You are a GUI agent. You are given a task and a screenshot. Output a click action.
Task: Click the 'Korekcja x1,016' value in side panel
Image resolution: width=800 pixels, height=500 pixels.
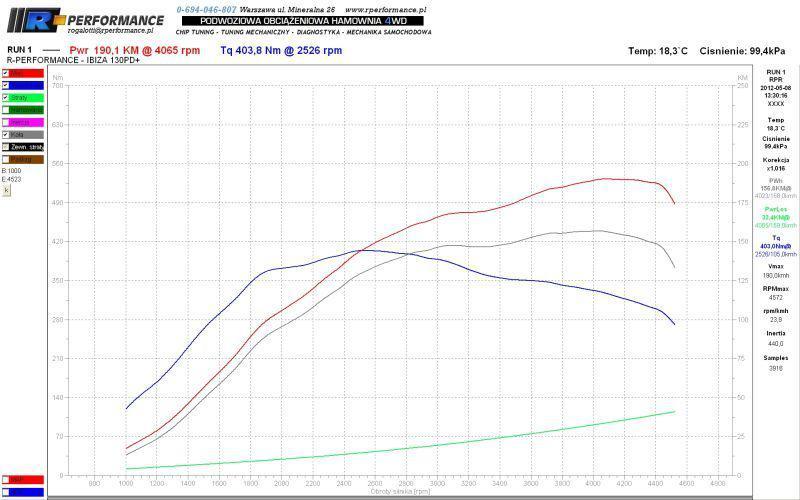(x=776, y=164)
